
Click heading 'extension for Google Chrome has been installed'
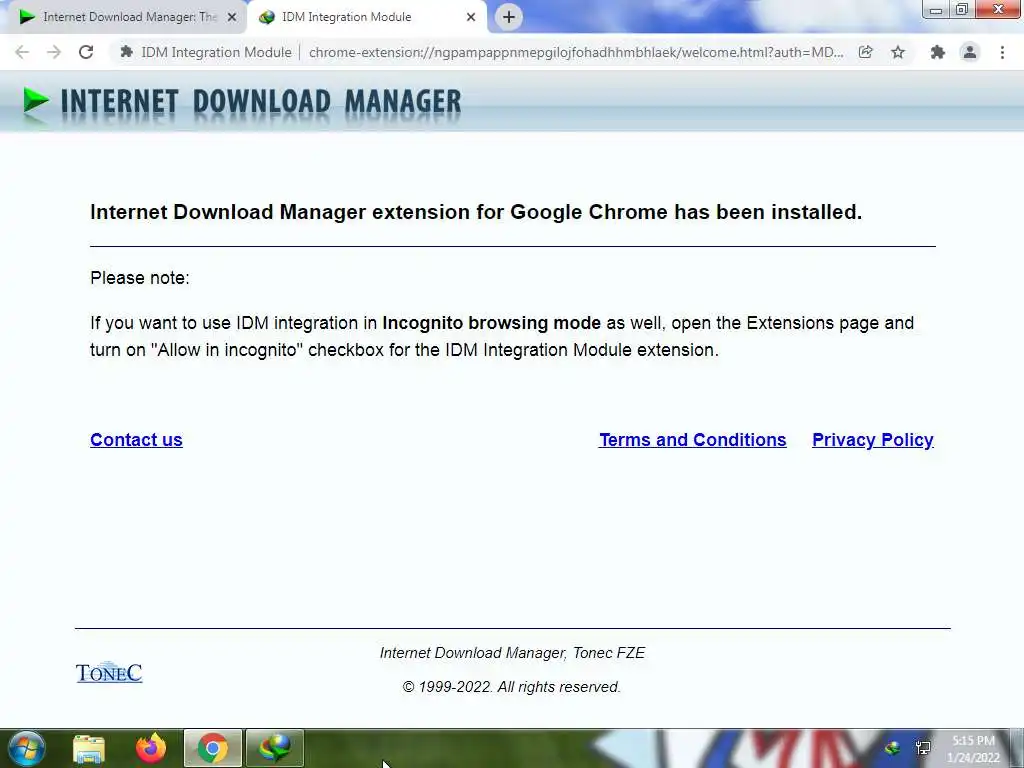(617, 212)
